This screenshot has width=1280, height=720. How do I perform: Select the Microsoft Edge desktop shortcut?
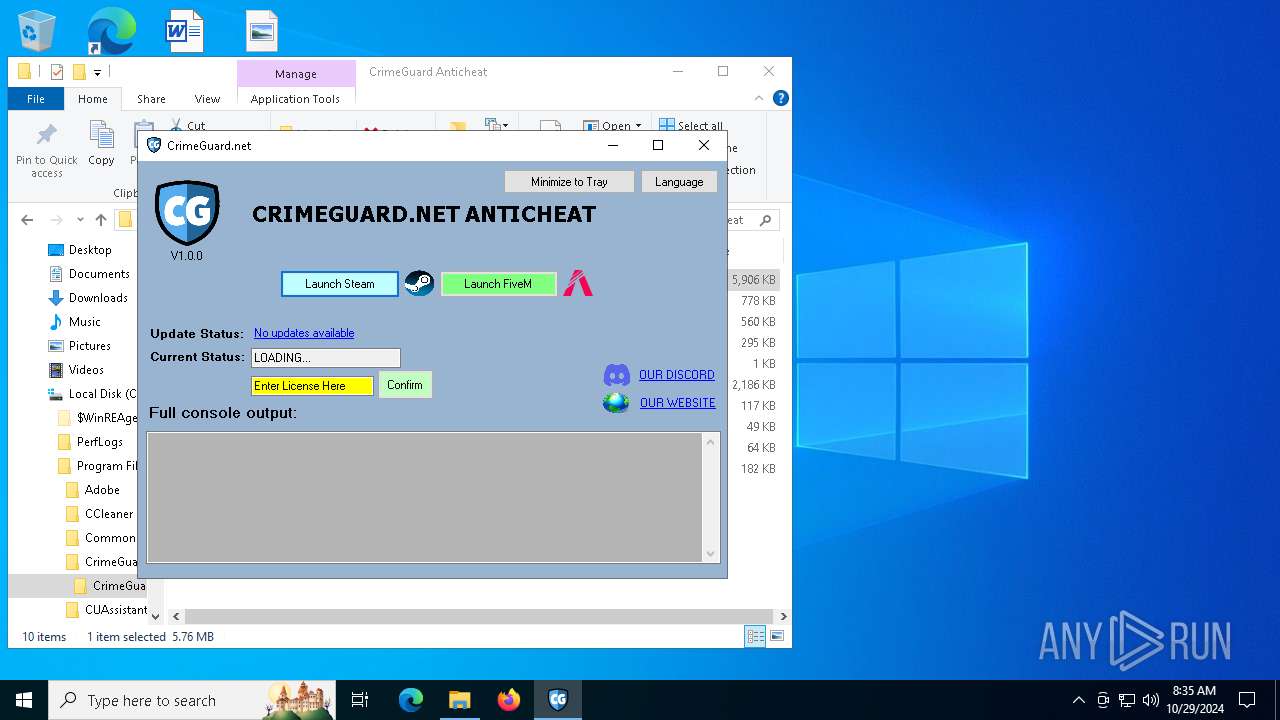pos(110,31)
